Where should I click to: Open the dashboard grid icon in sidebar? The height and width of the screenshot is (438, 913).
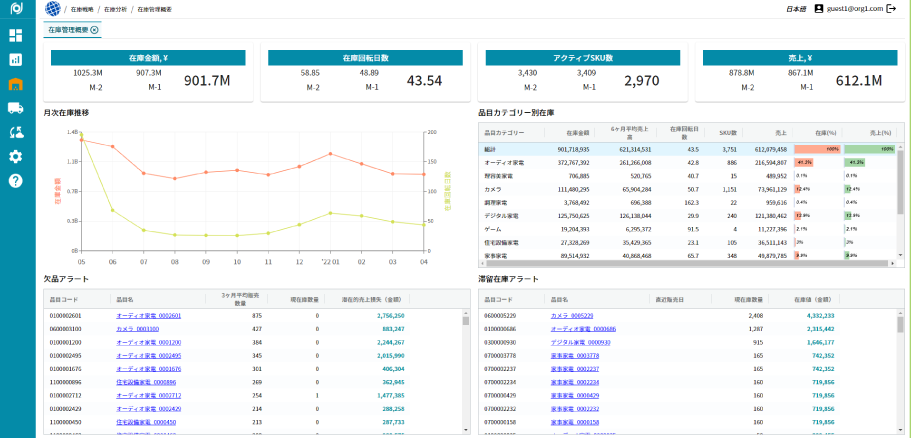coord(16,35)
